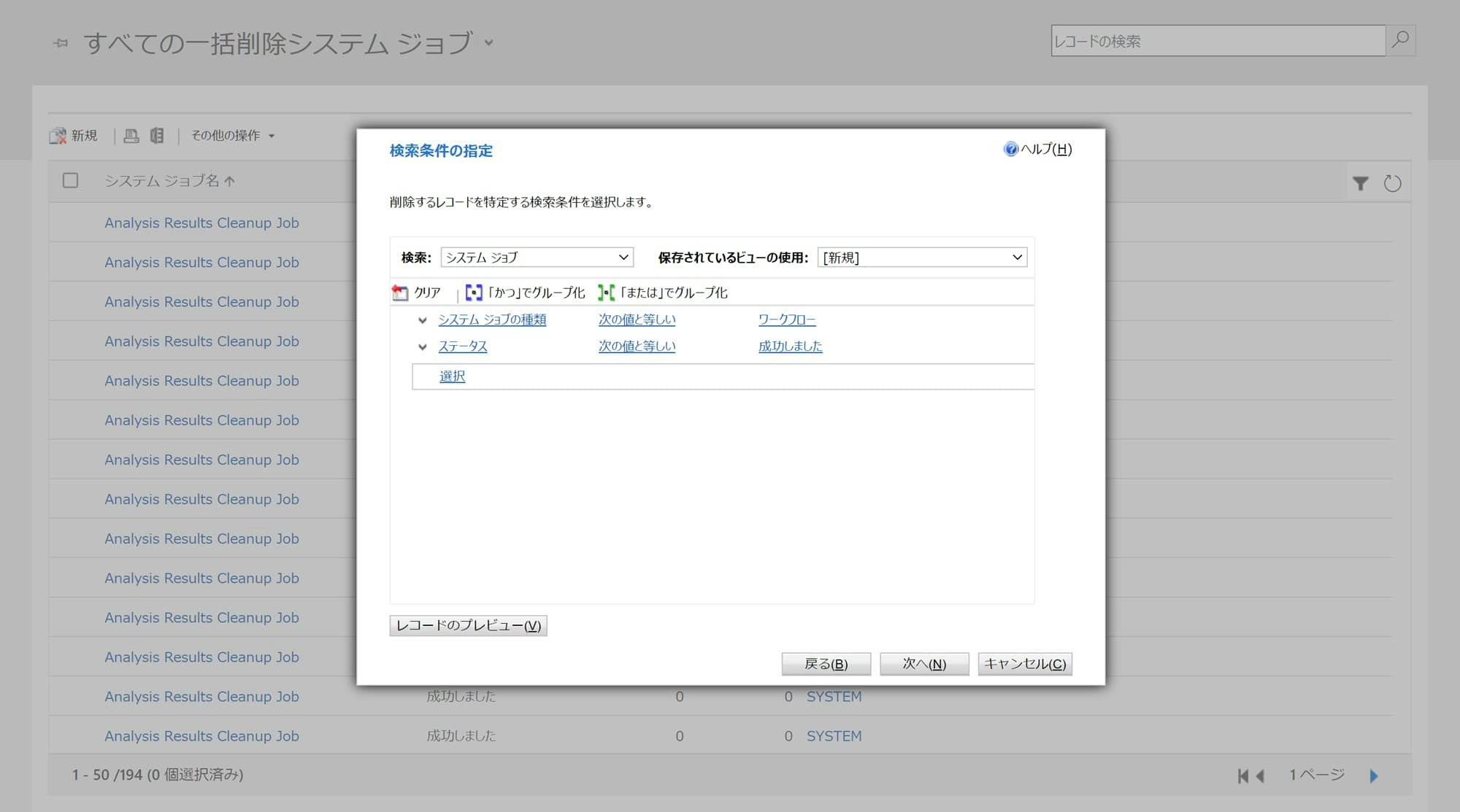Screen dimensions: 1460x812
Task: Open the 検索 entity dropdown showing システム ジョブ
Action: (x=537, y=257)
